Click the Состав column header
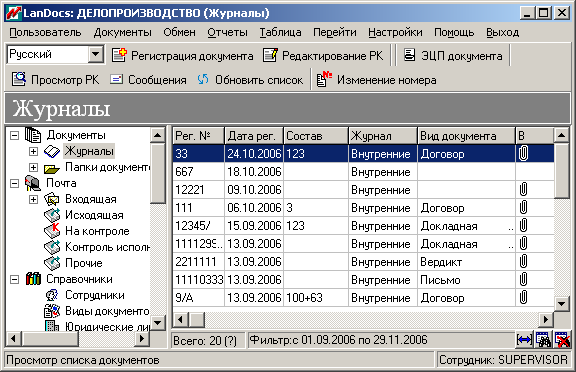The width and height of the screenshot is (576, 372). click(x=316, y=136)
